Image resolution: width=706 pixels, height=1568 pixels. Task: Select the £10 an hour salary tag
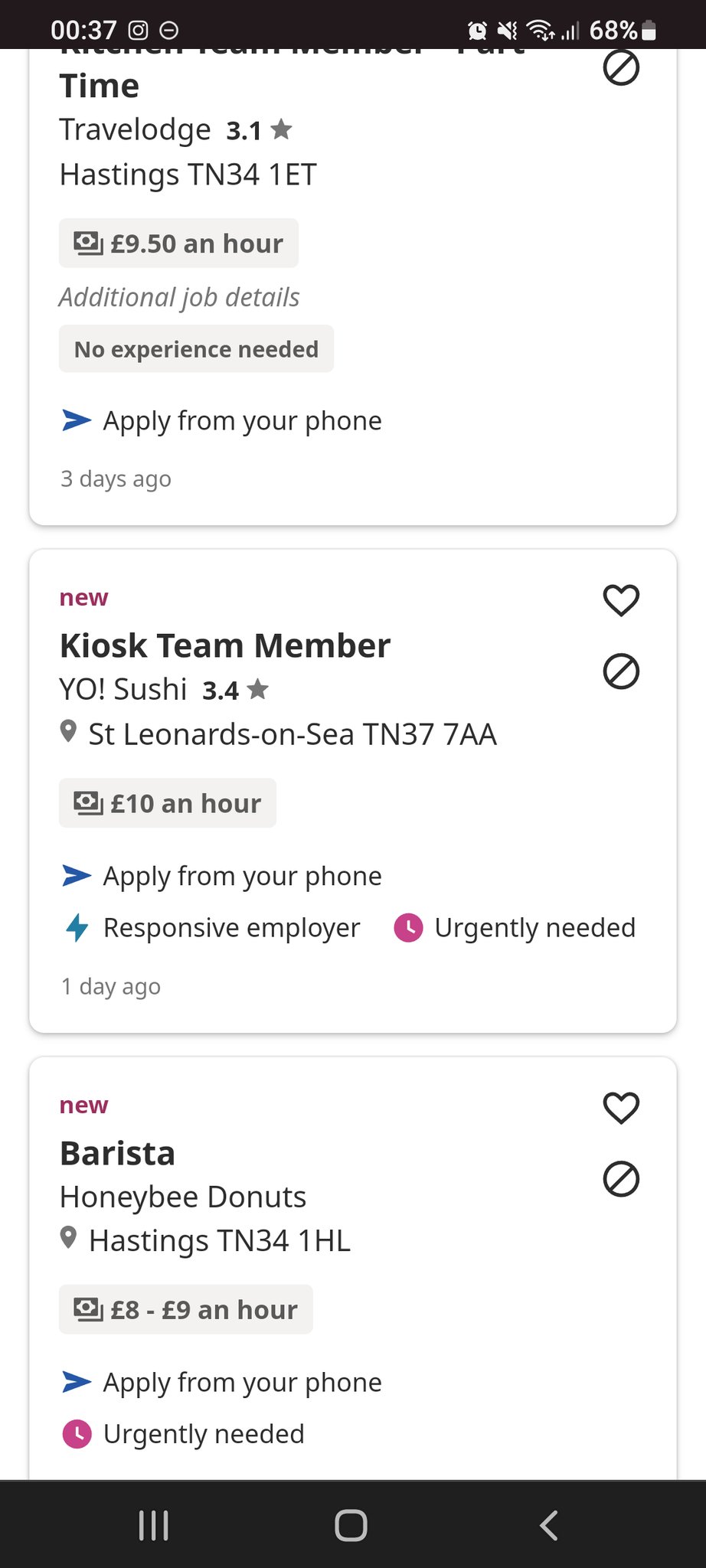pyautogui.click(x=168, y=803)
